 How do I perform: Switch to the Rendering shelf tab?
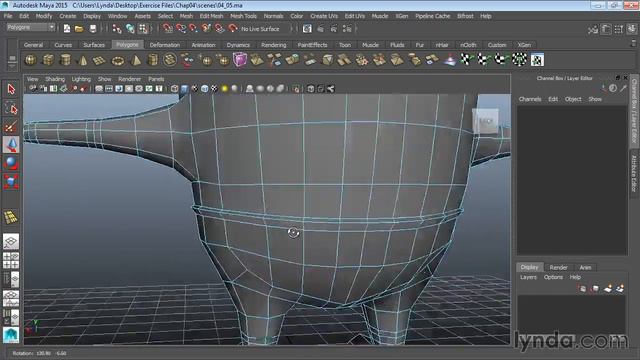tap(273, 45)
